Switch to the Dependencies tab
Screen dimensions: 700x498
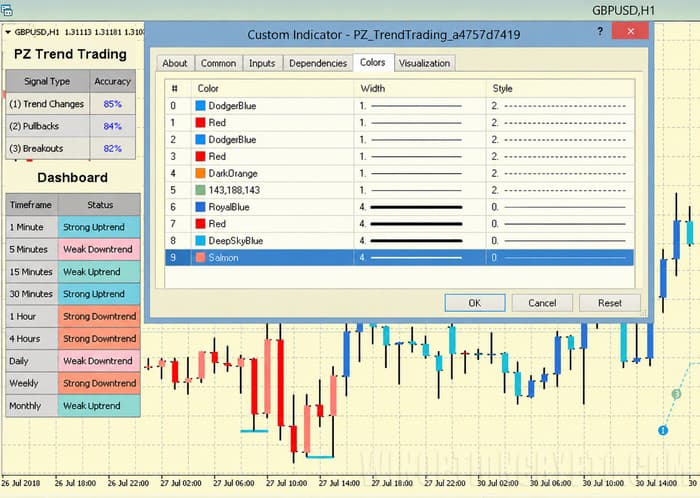(318, 63)
